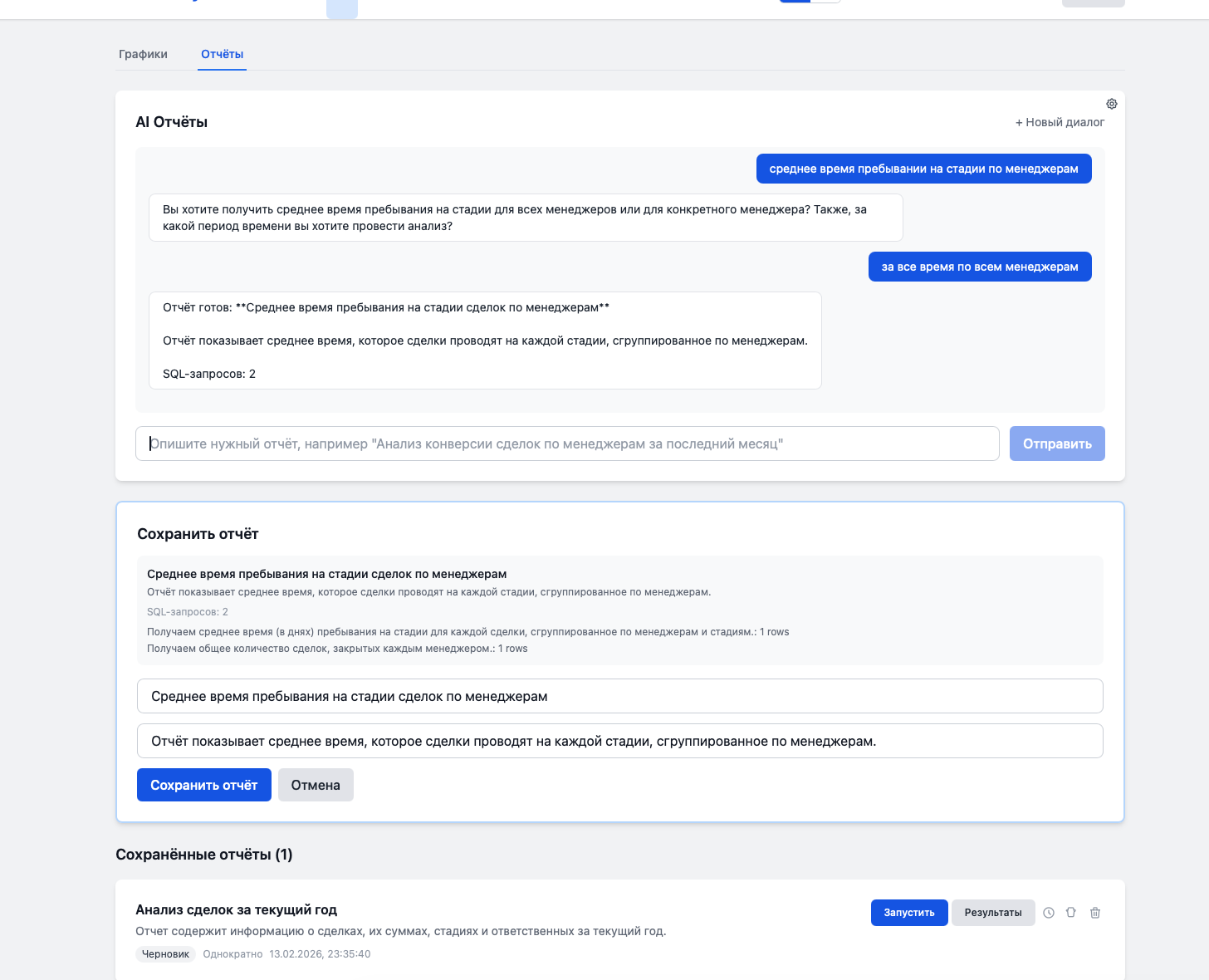1209x980 pixels.
Task: Run the report using Запустить
Action: [909, 912]
